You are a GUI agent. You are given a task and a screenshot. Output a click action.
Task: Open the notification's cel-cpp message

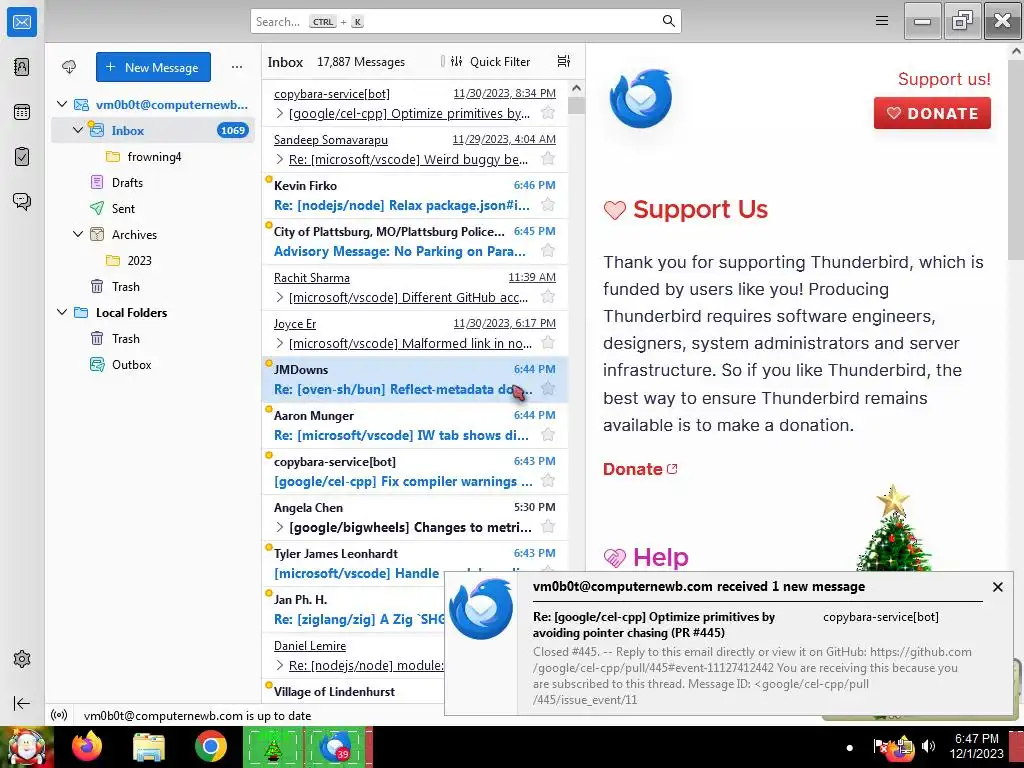(728, 642)
